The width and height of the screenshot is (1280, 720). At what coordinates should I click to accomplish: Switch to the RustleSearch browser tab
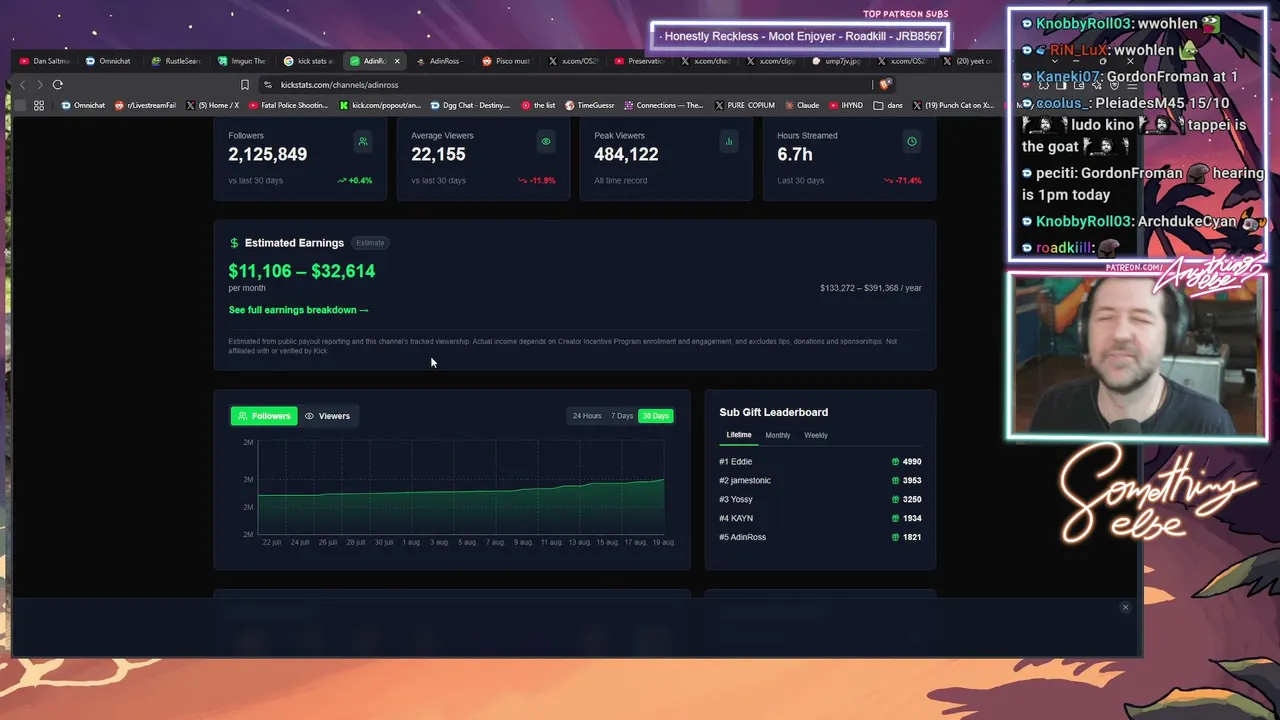pos(175,61)
